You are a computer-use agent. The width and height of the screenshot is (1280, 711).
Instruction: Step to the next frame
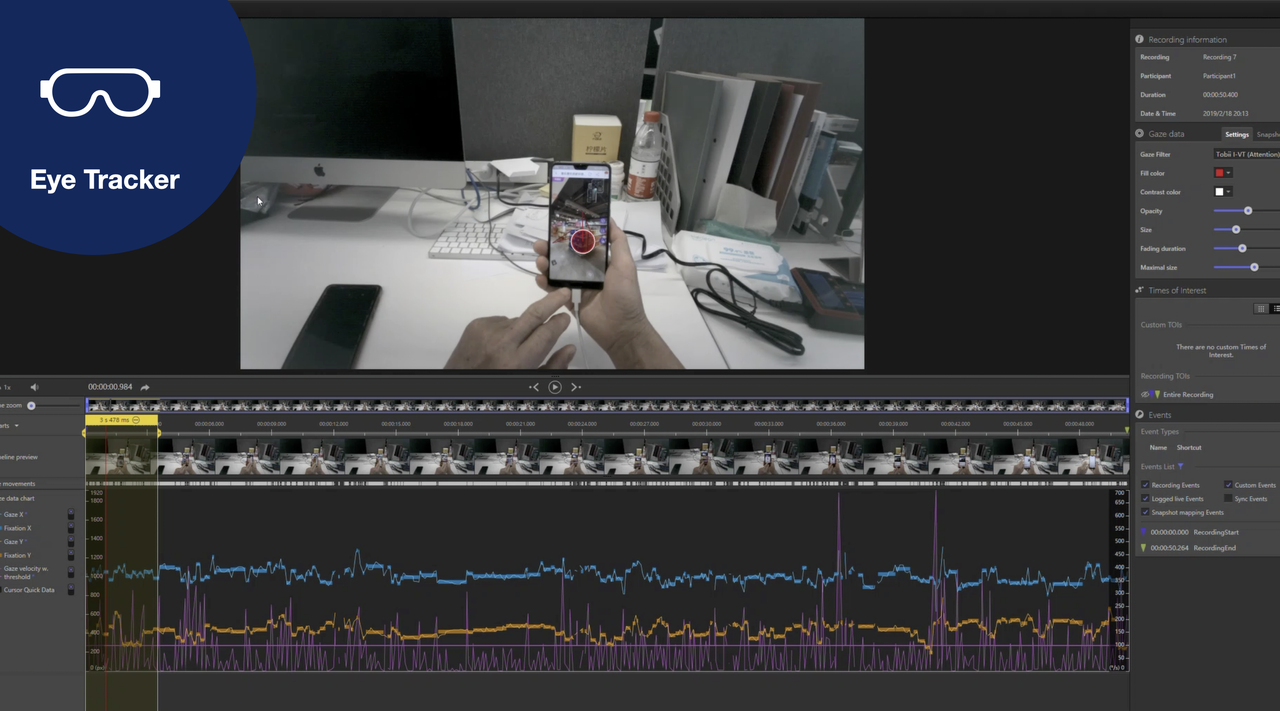576,387
